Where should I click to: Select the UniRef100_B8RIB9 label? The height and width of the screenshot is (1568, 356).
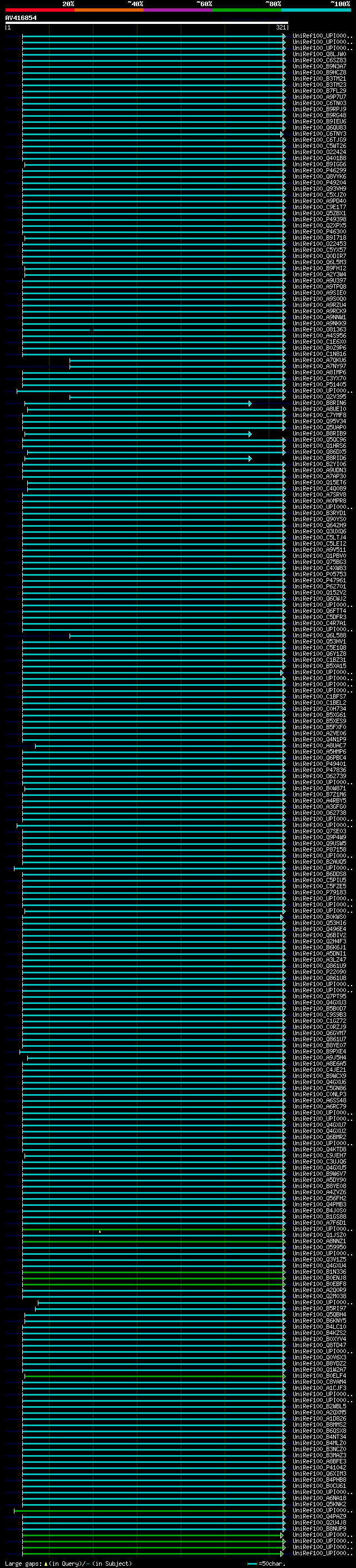click(x=319, y=434)
